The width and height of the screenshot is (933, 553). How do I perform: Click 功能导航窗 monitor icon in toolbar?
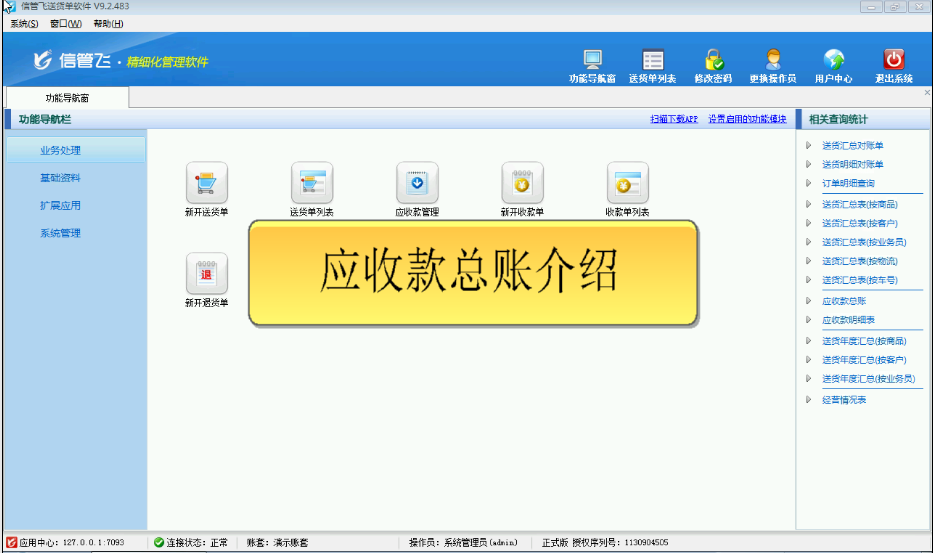(592, 61)
